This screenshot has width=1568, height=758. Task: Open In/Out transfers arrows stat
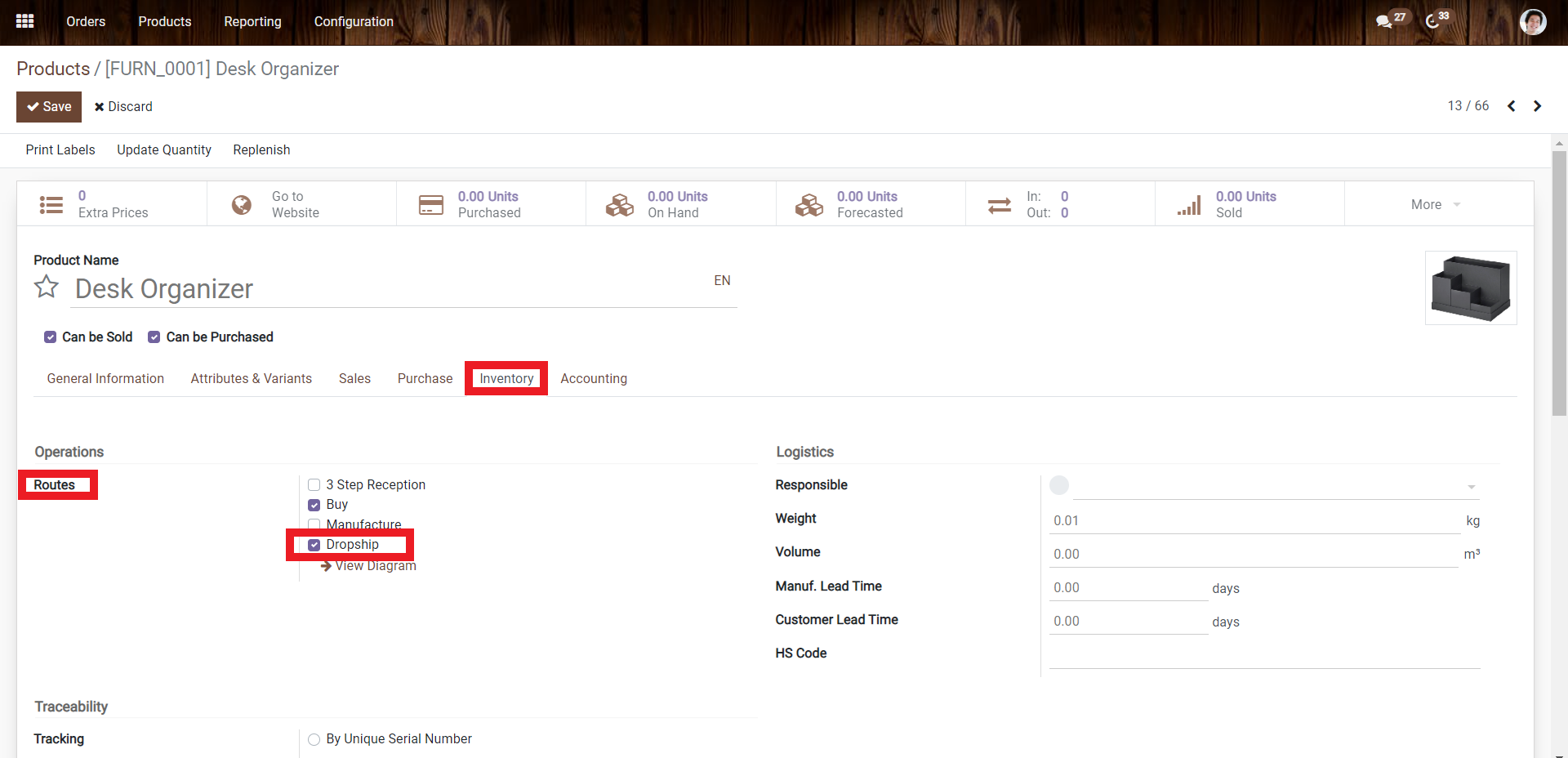coord(1059,204)
